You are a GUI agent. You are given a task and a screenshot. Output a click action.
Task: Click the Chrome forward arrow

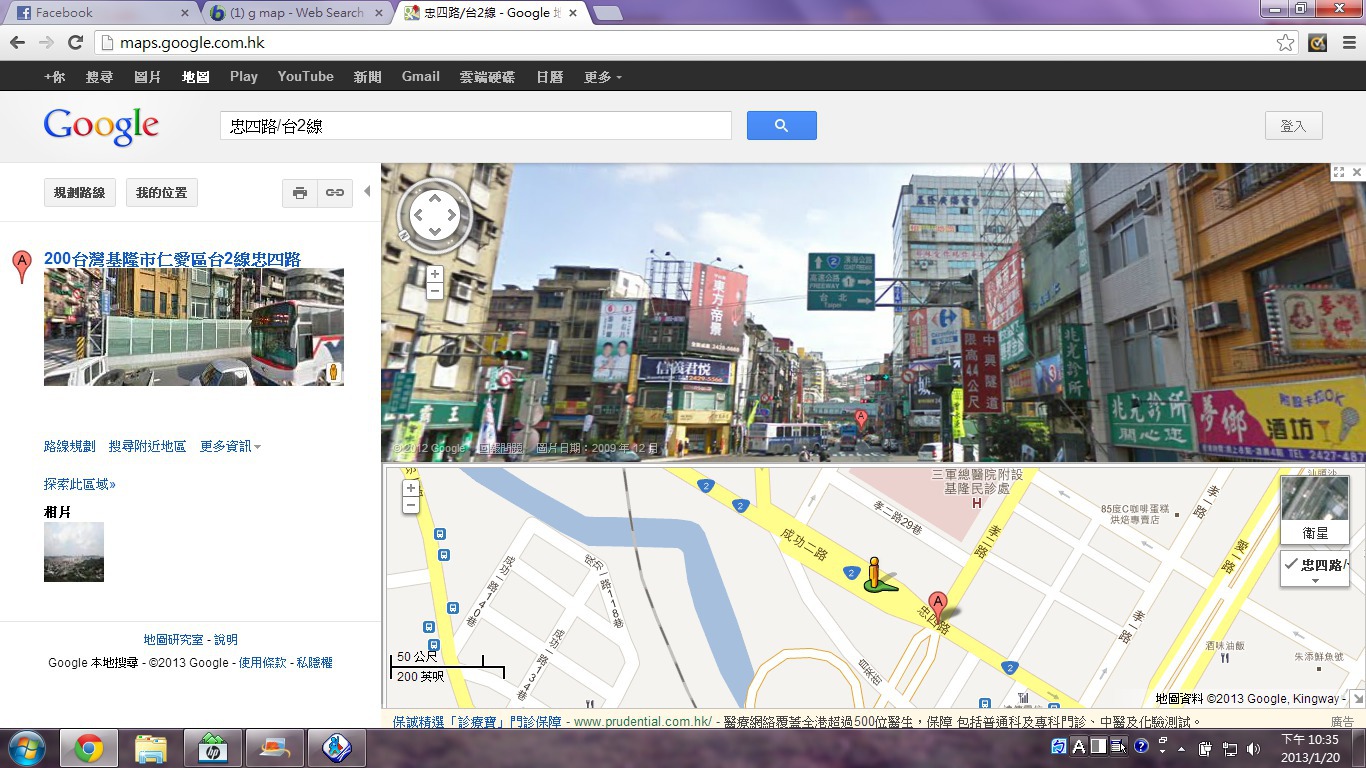(46, 42)
